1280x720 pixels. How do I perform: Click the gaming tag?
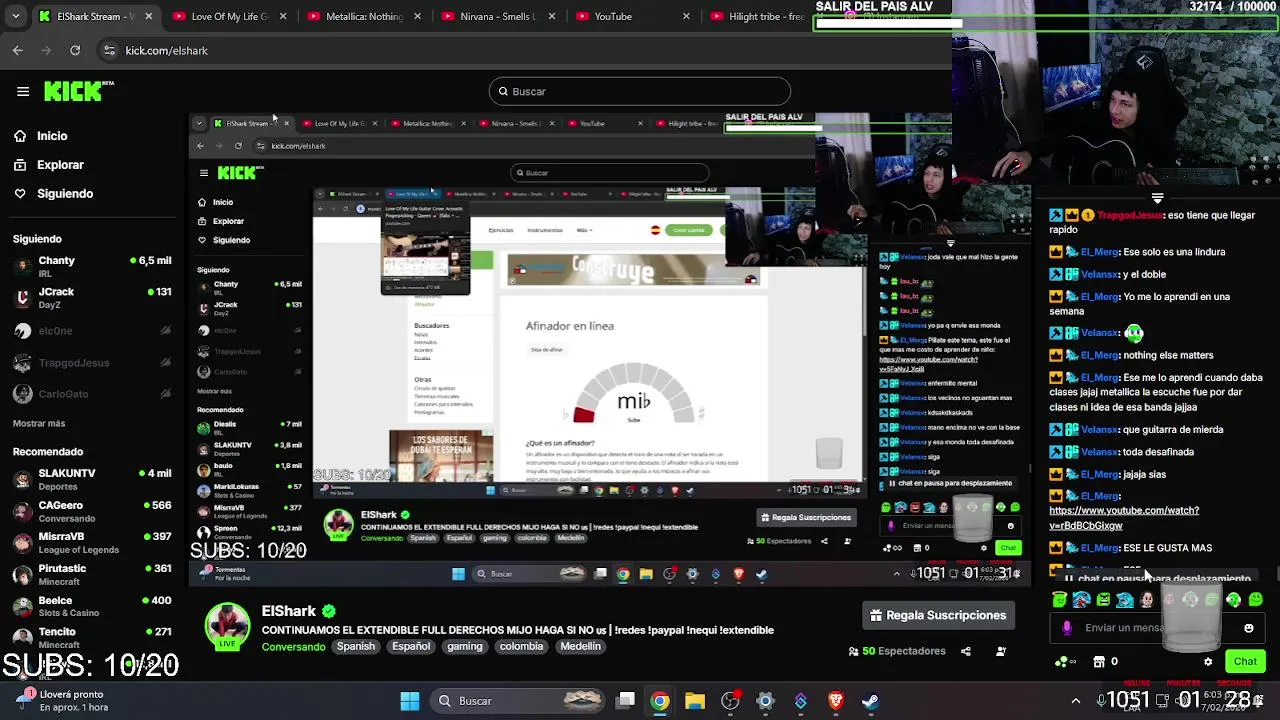point(464,647)
